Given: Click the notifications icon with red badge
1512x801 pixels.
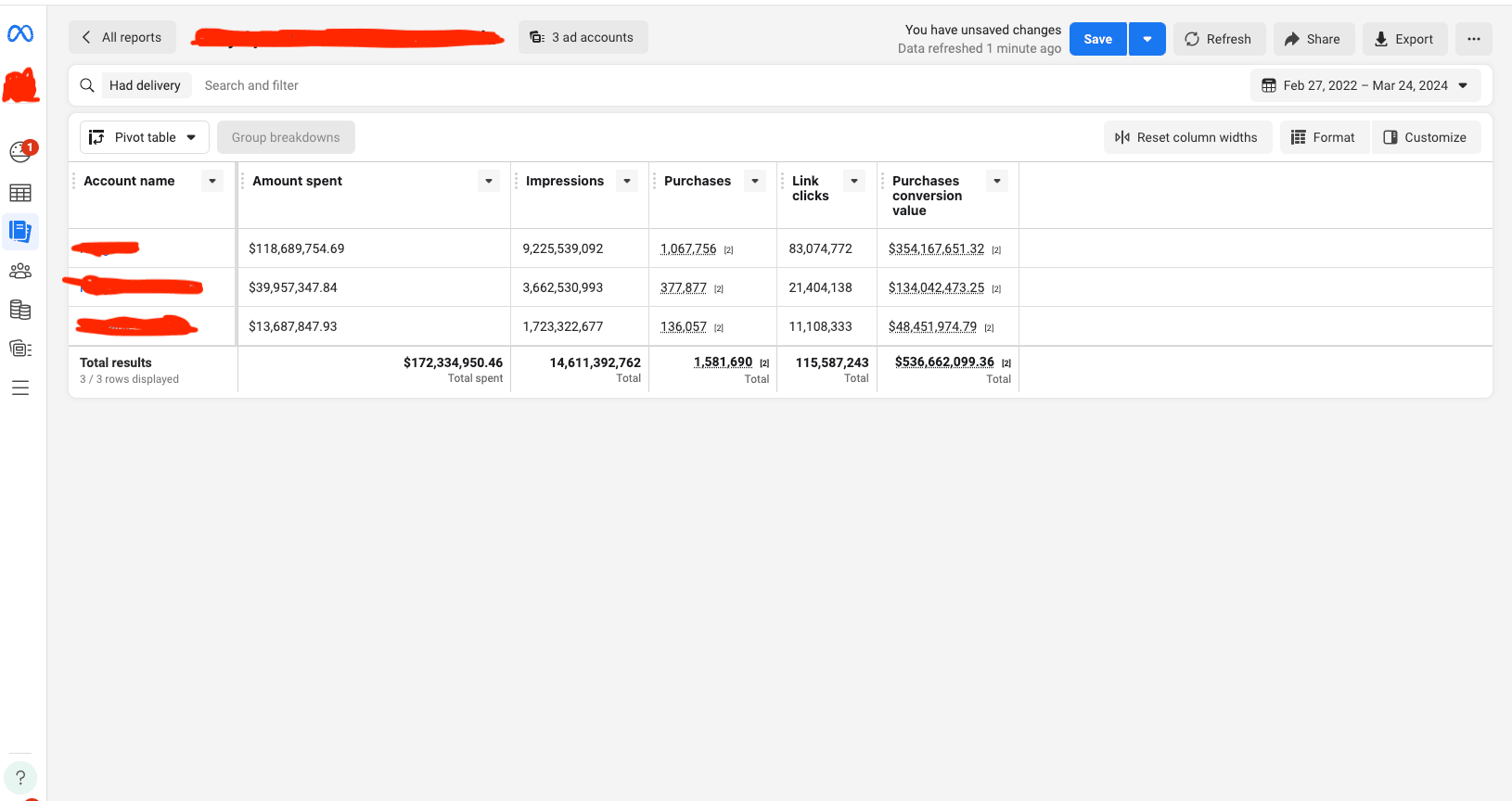Looking at the screenshot, I should (20, 151).
